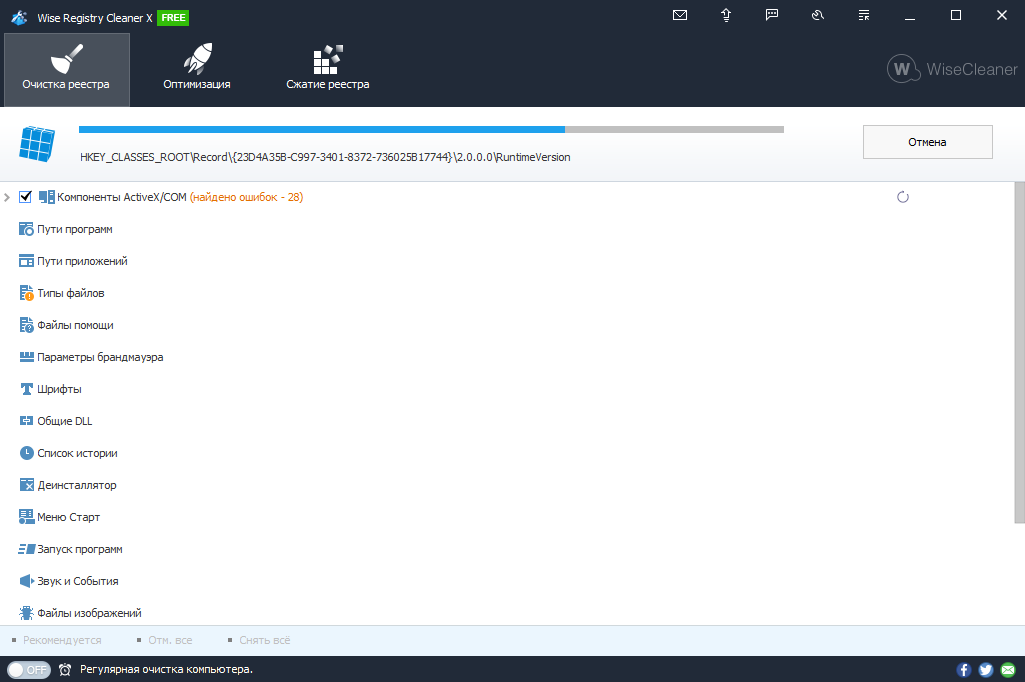1025x682 pixels.
Task: Switch to the Очистка реестра tab
Action: (x=67, y=70)
